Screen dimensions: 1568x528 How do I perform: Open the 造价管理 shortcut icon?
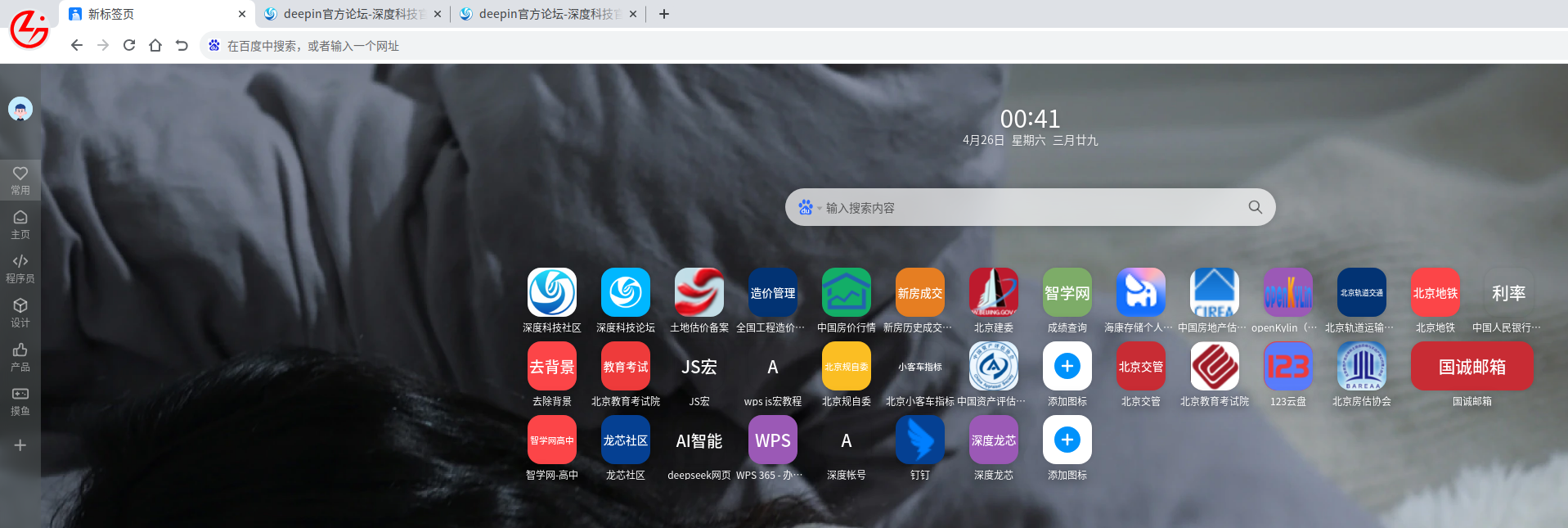pos(773,292)
